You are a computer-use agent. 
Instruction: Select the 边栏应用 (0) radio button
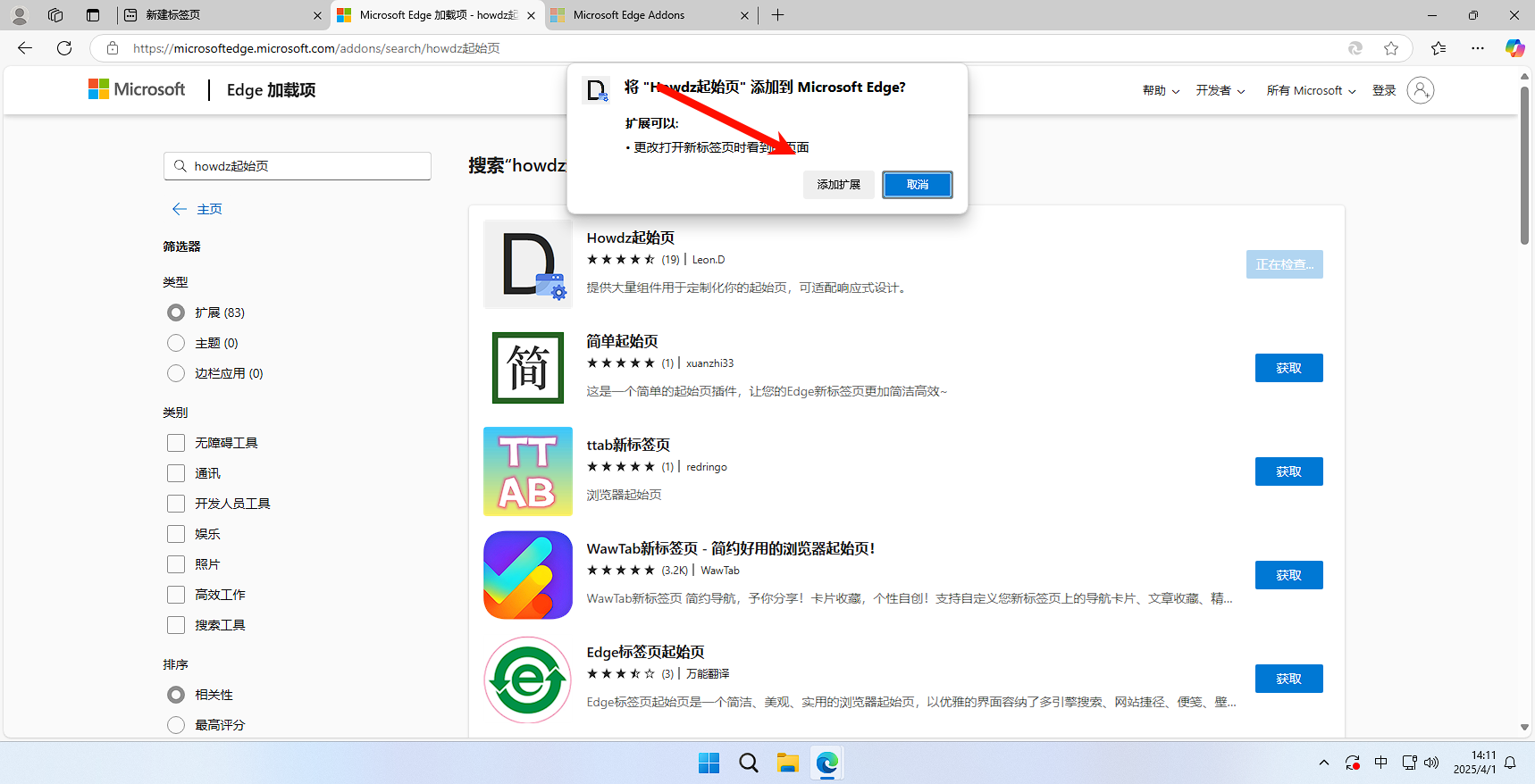(x=176, y=373)
